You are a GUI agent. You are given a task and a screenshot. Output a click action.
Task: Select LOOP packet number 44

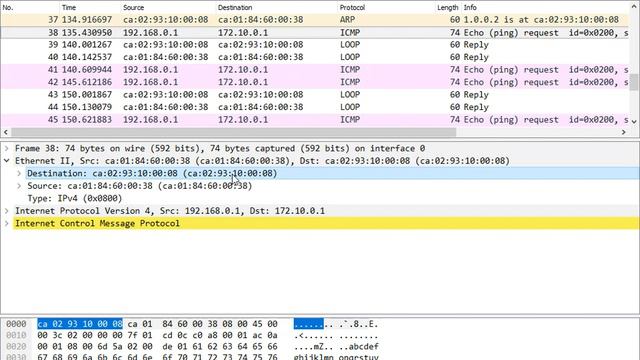click(314, 107)
